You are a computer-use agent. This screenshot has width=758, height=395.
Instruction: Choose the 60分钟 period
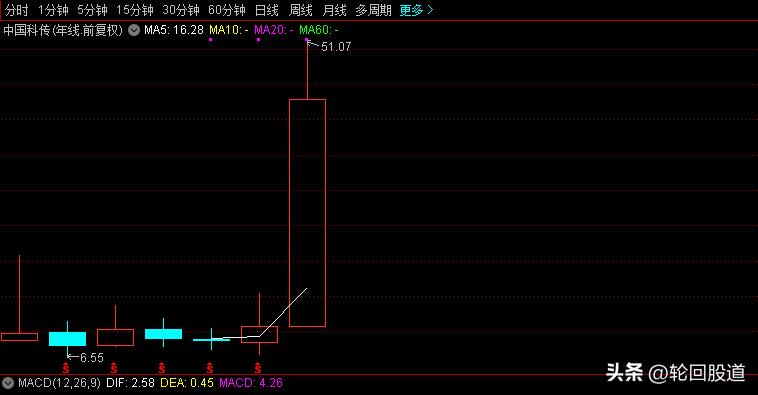click(x=227, y=10)
